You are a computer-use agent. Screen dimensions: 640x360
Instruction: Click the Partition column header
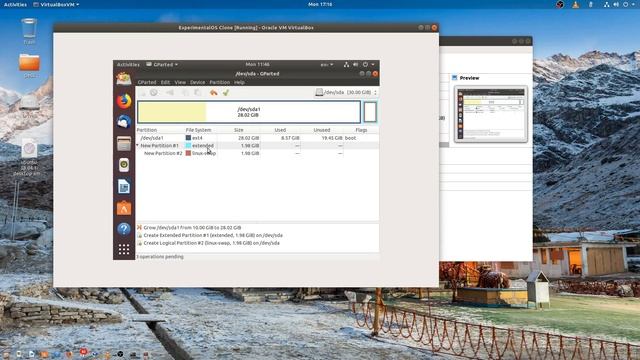pyautogui.click(x=147, y=130)
